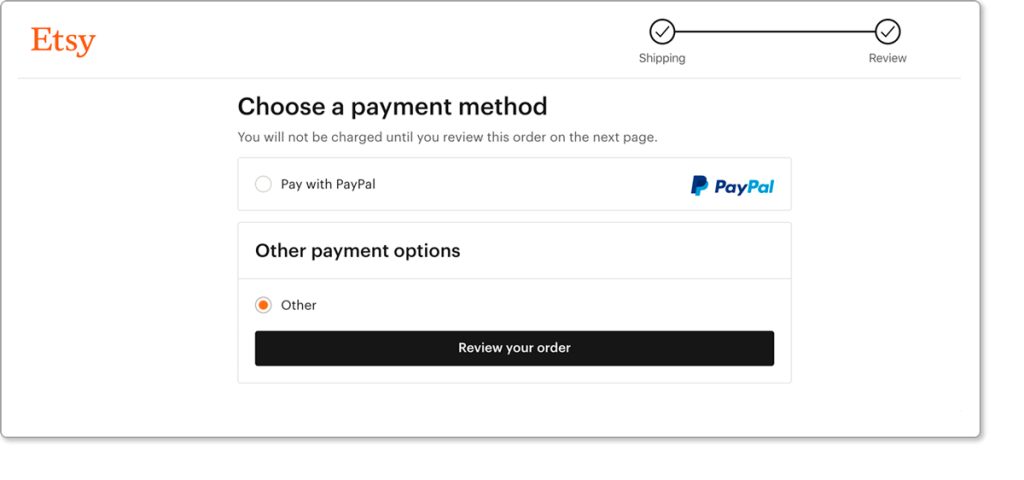Select the Other payment radio button
Screen dimensions: 1024x480
263,305
